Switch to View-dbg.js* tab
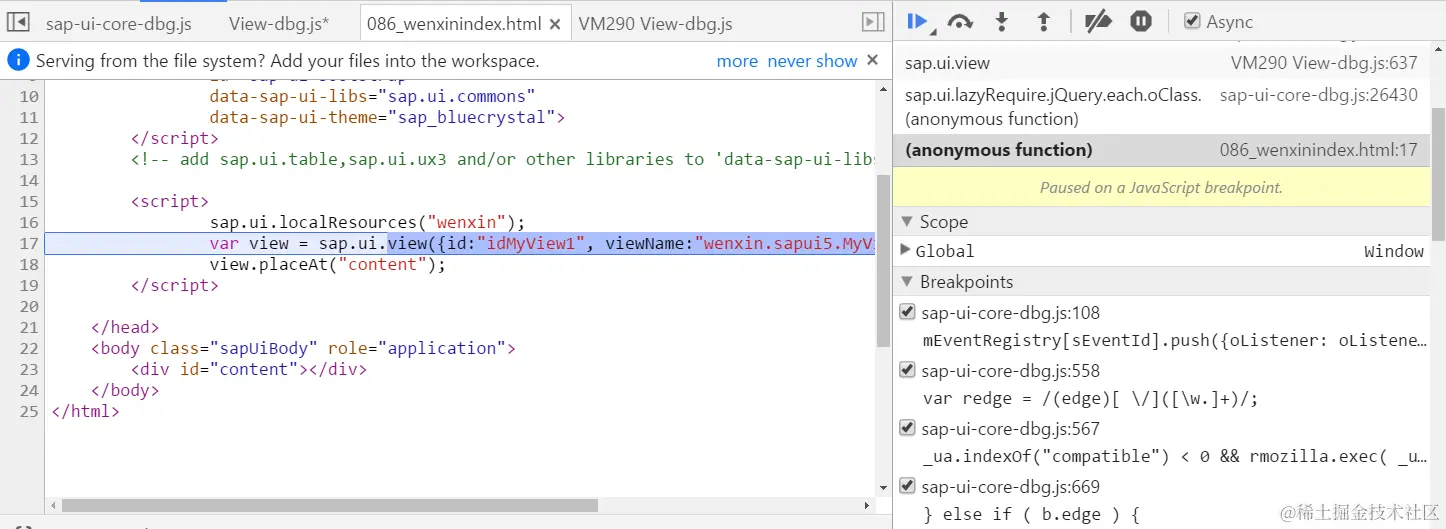This screenshot has height=529, width=1446. (279, 23)
